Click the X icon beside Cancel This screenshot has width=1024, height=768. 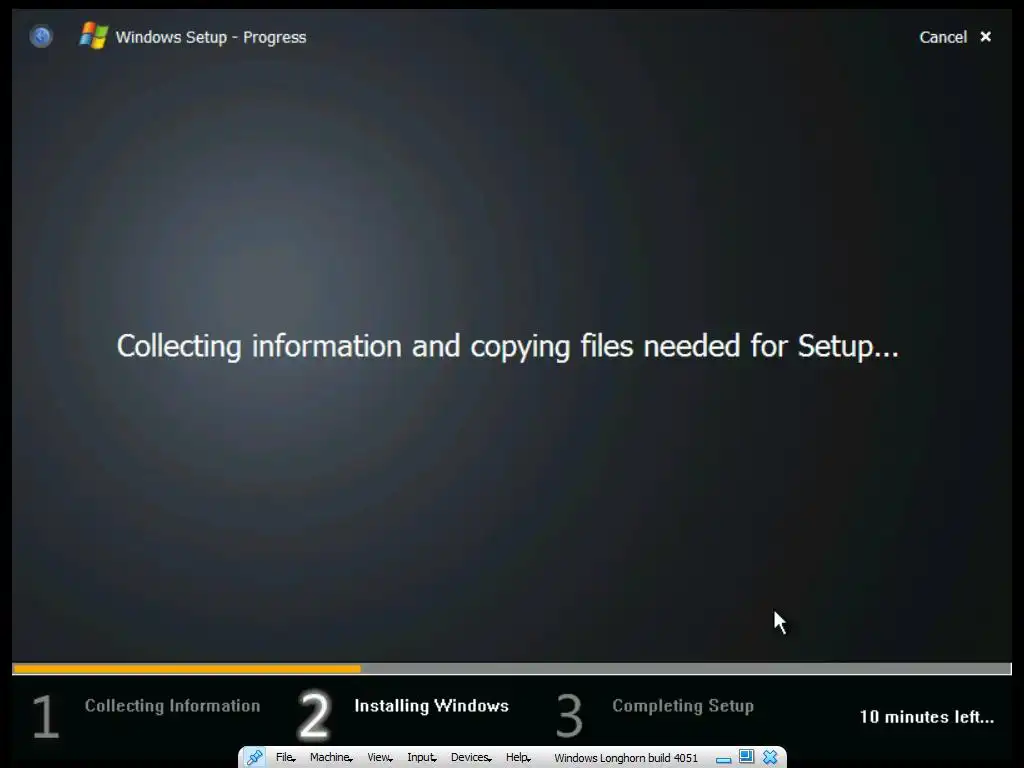coord(985,37)
